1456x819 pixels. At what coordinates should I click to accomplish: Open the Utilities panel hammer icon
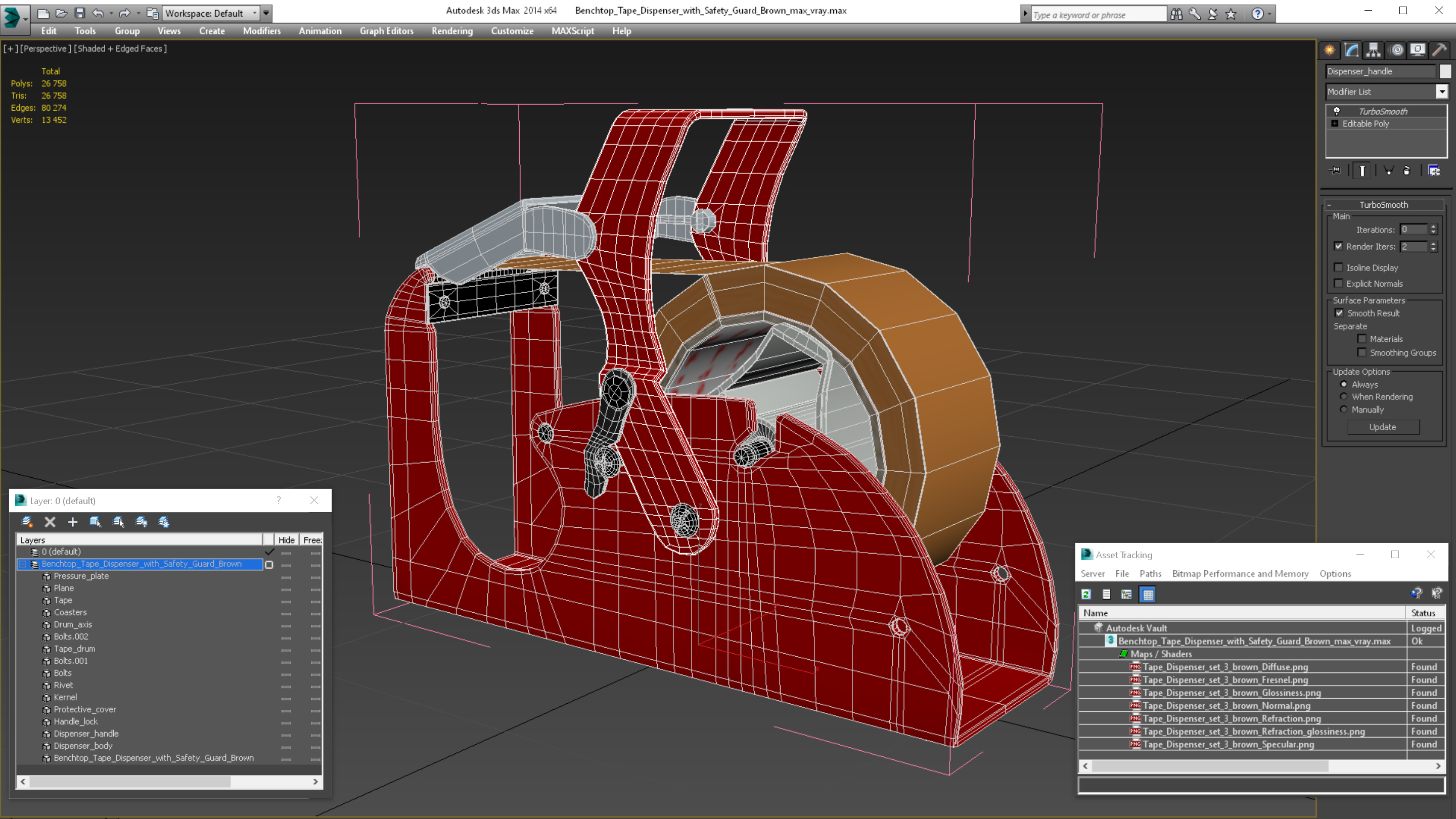click(x=1440, y=51)
